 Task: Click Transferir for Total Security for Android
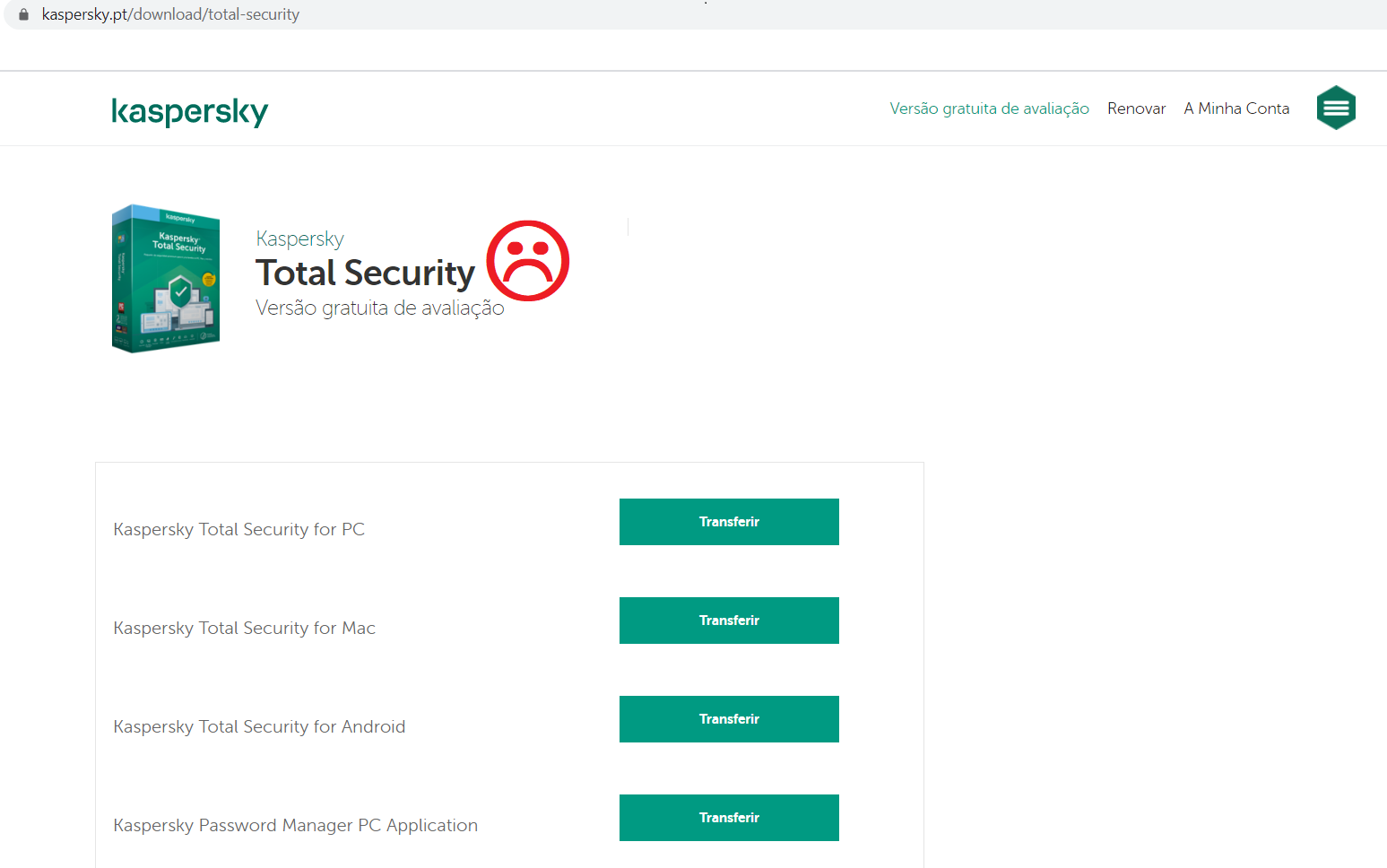[x=729, y=719]
